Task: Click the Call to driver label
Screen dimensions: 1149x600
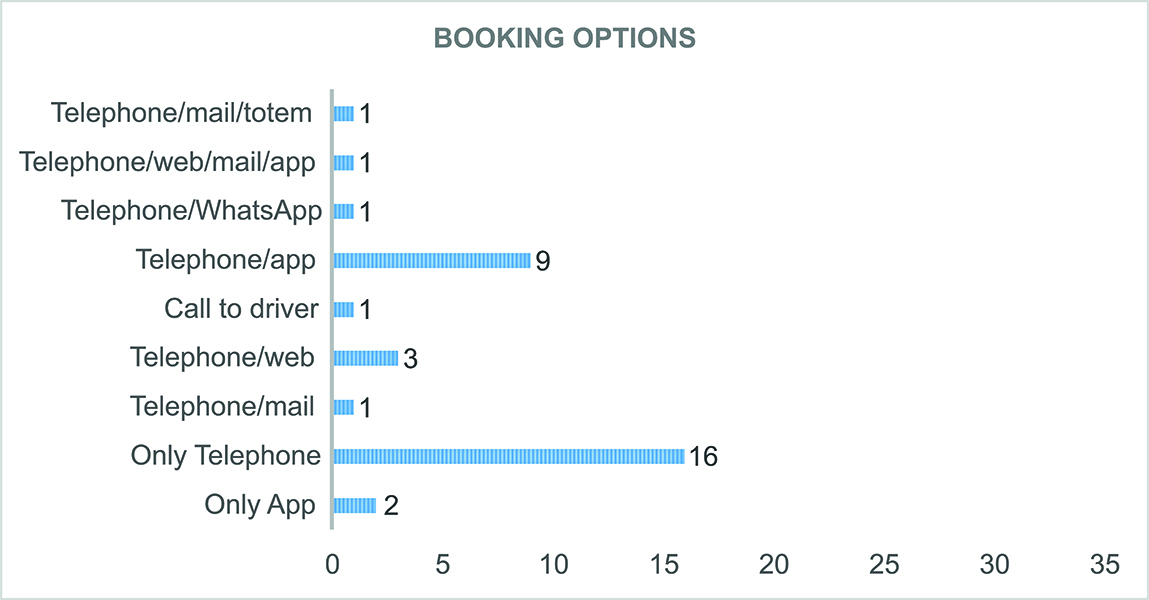Action: click(241, 309)
